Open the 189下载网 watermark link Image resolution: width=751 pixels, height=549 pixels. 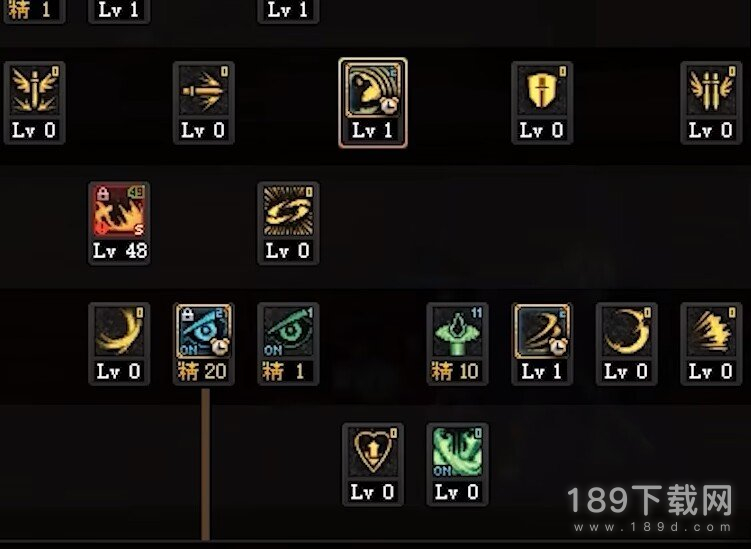click(650, 508)
